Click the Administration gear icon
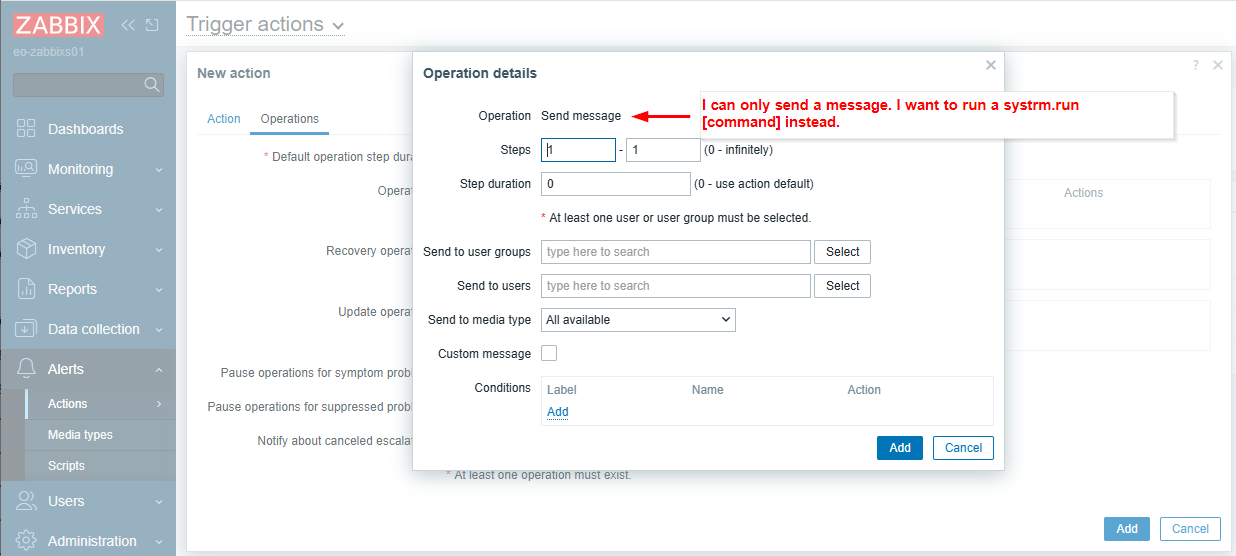 (27, 541)
